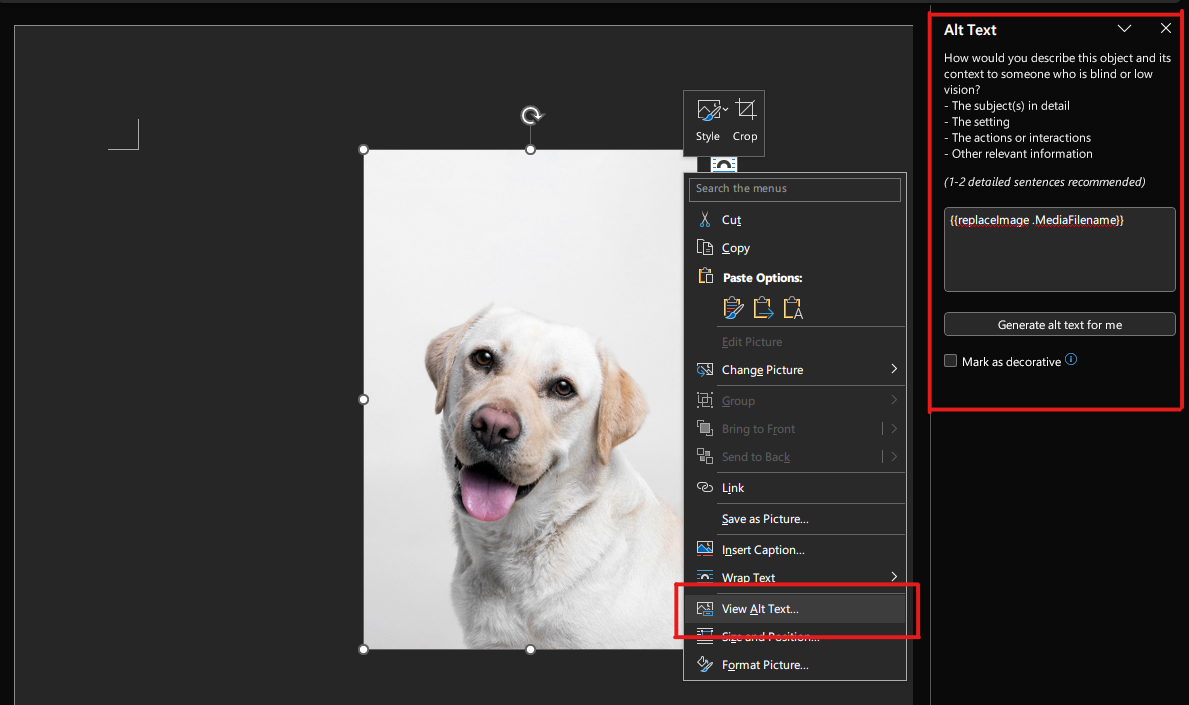
Task: Click the Format Picture icon
Action: (707, 664)
